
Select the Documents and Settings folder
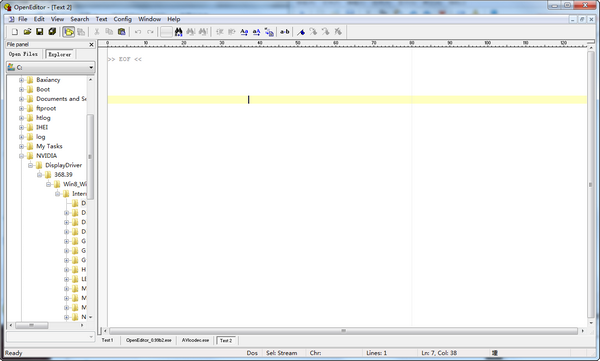pyautogui.click(x=61, y=99)
